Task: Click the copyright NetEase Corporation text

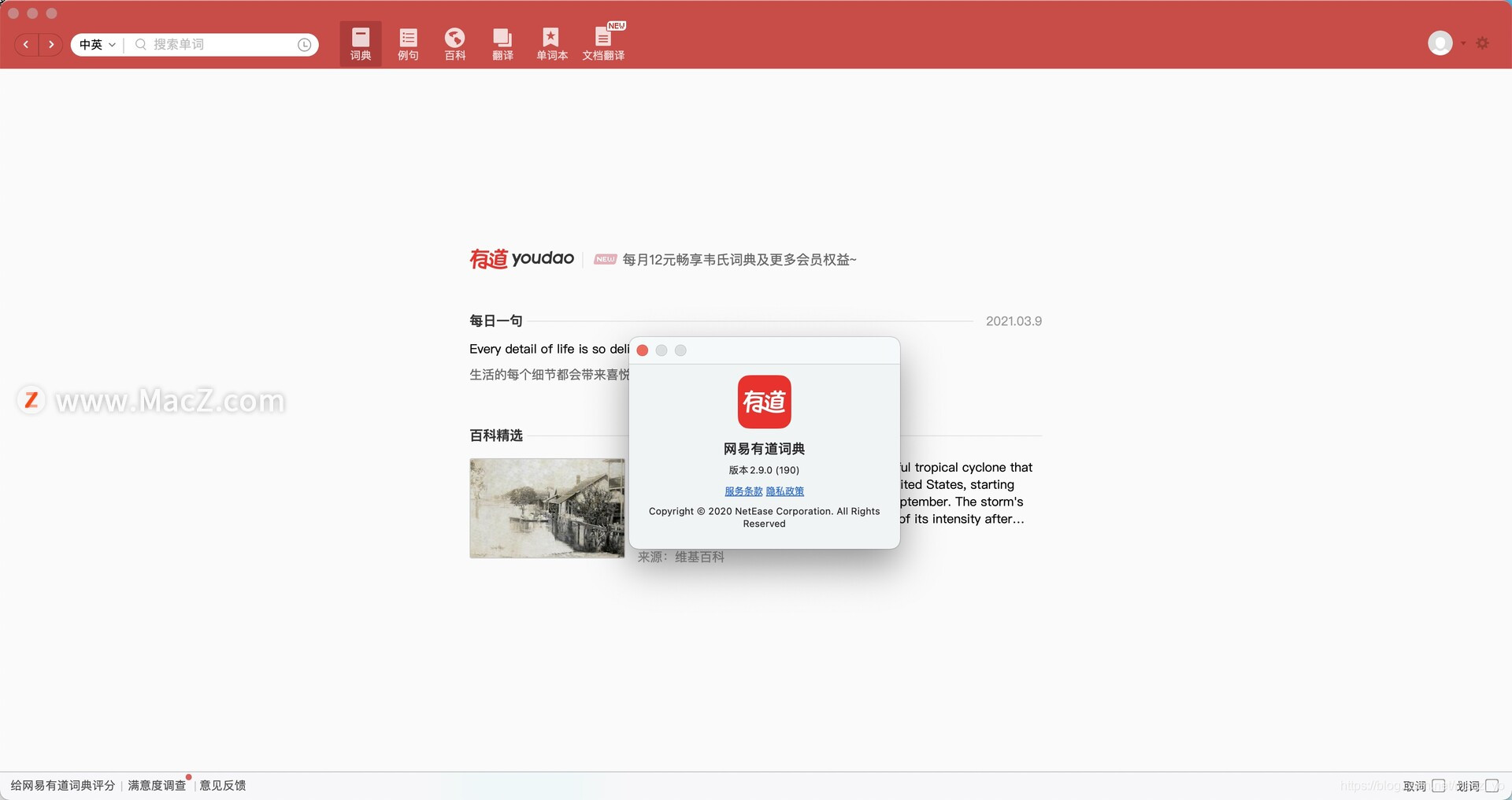Action: (x=764, y=517)
